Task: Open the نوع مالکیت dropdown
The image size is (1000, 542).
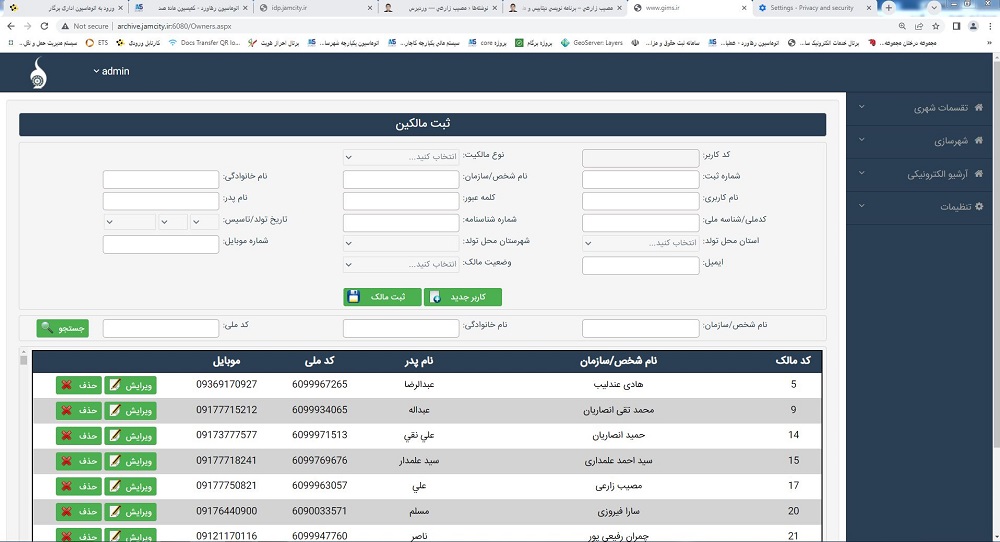Action: tap(401, 157)
